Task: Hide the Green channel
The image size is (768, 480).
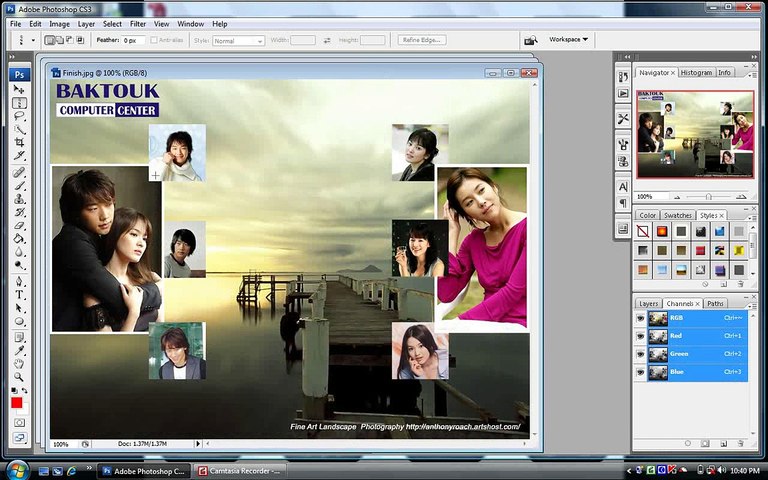Action: 640,354
